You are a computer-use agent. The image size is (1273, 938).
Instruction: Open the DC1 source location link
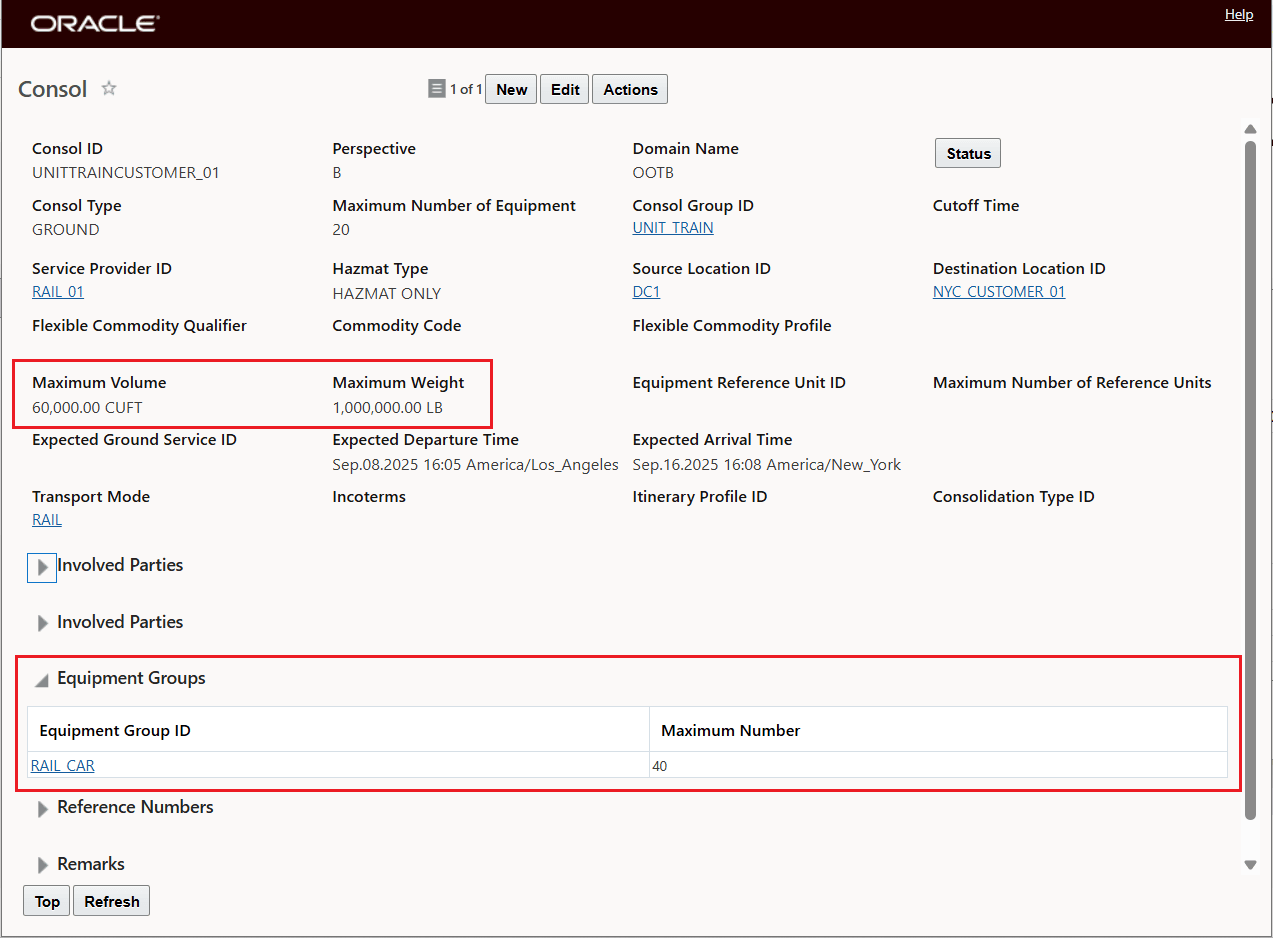pyautogui.click(x=646, y=291)
